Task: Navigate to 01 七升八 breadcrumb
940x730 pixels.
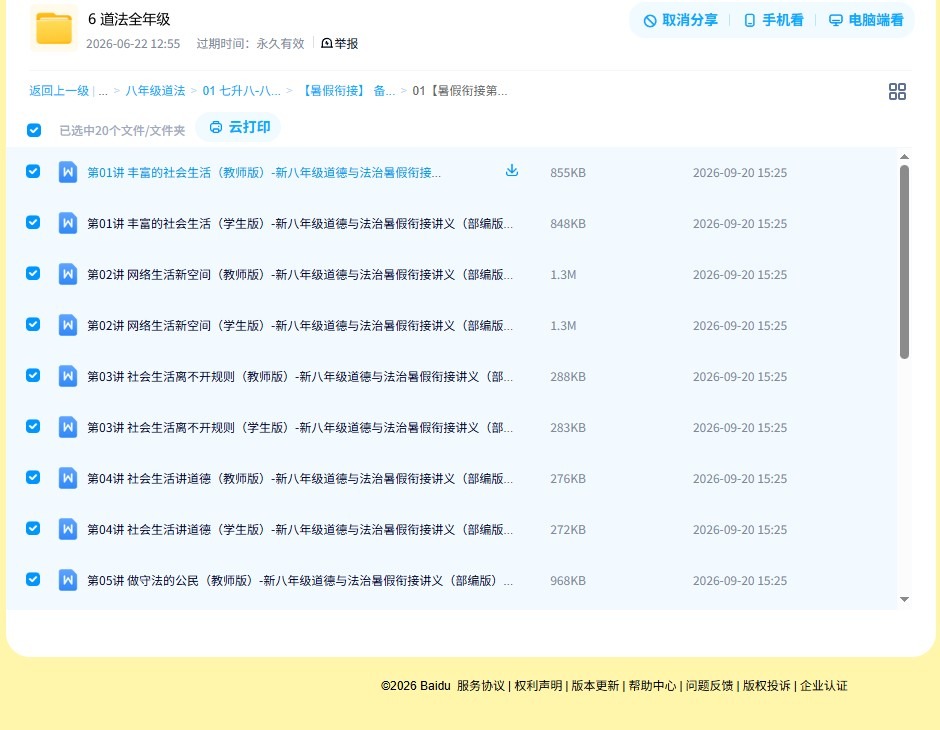Action: (241, 91)
